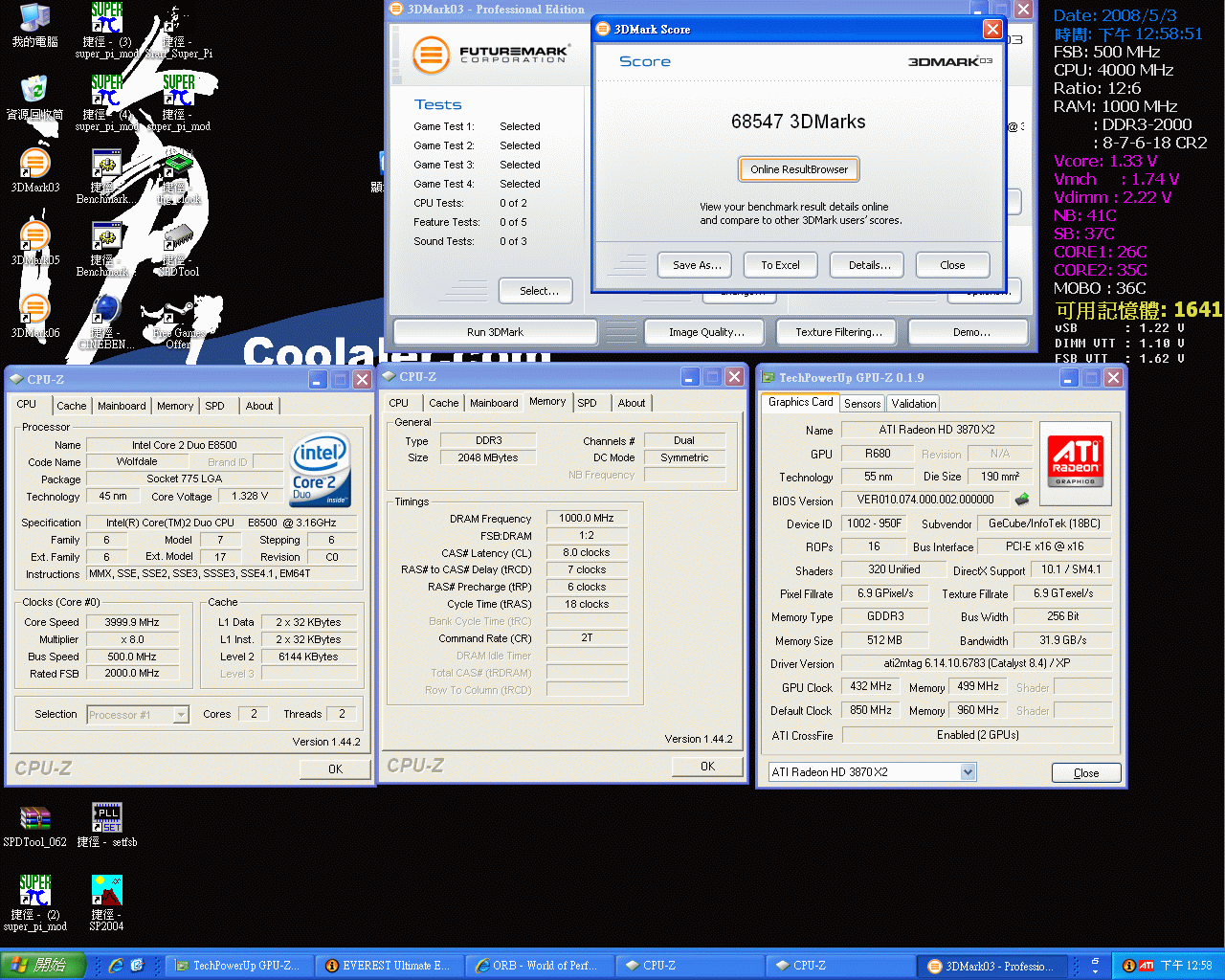The height and width of the screenshot is (980, 1225).
Task: Click the Online ResultBrowser button
Action: (799, 169)
